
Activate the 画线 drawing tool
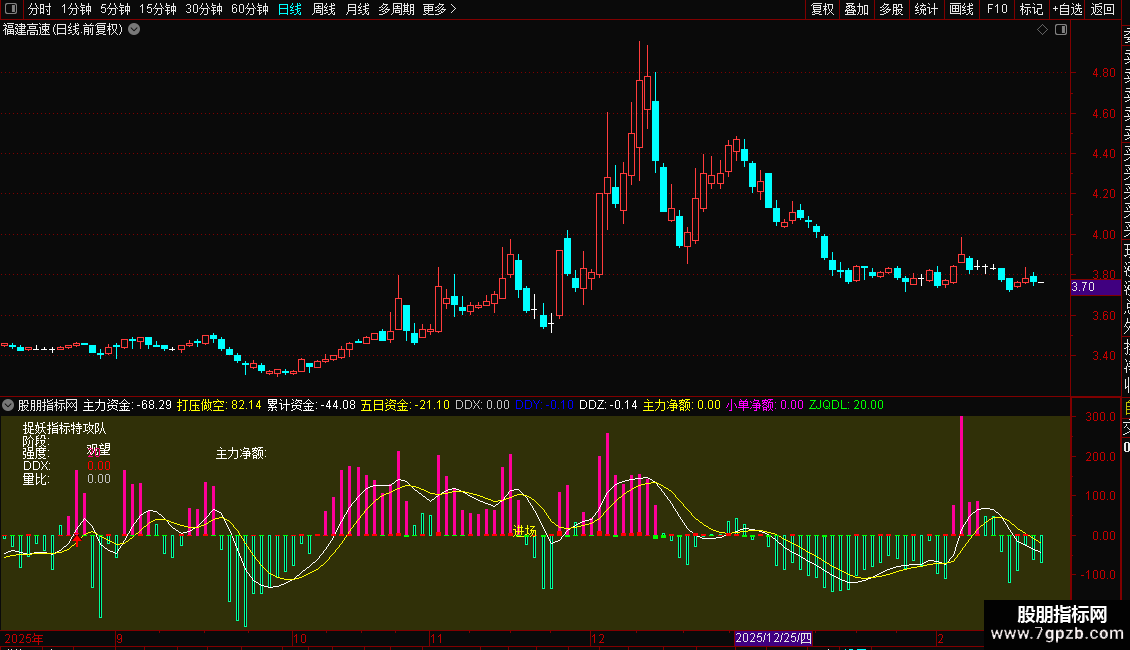[x=961, y=9]
